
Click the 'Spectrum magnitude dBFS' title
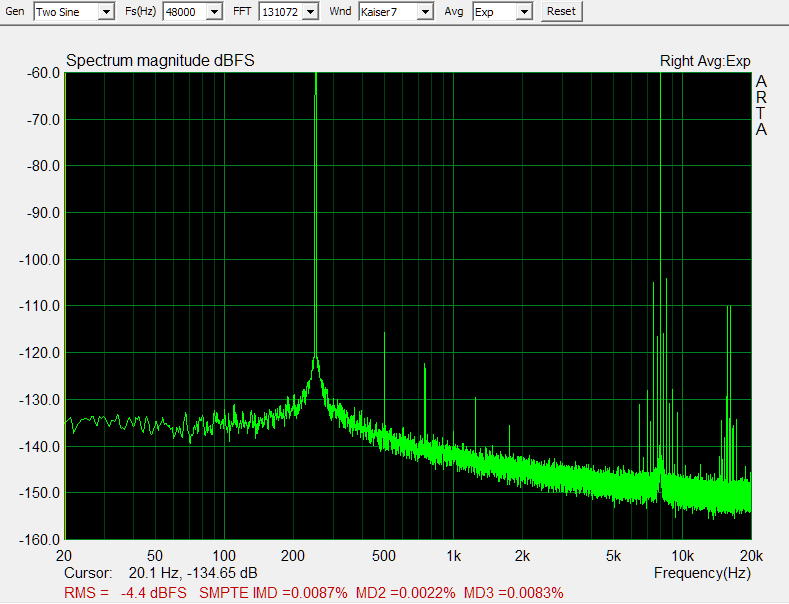tap(160, 60)
